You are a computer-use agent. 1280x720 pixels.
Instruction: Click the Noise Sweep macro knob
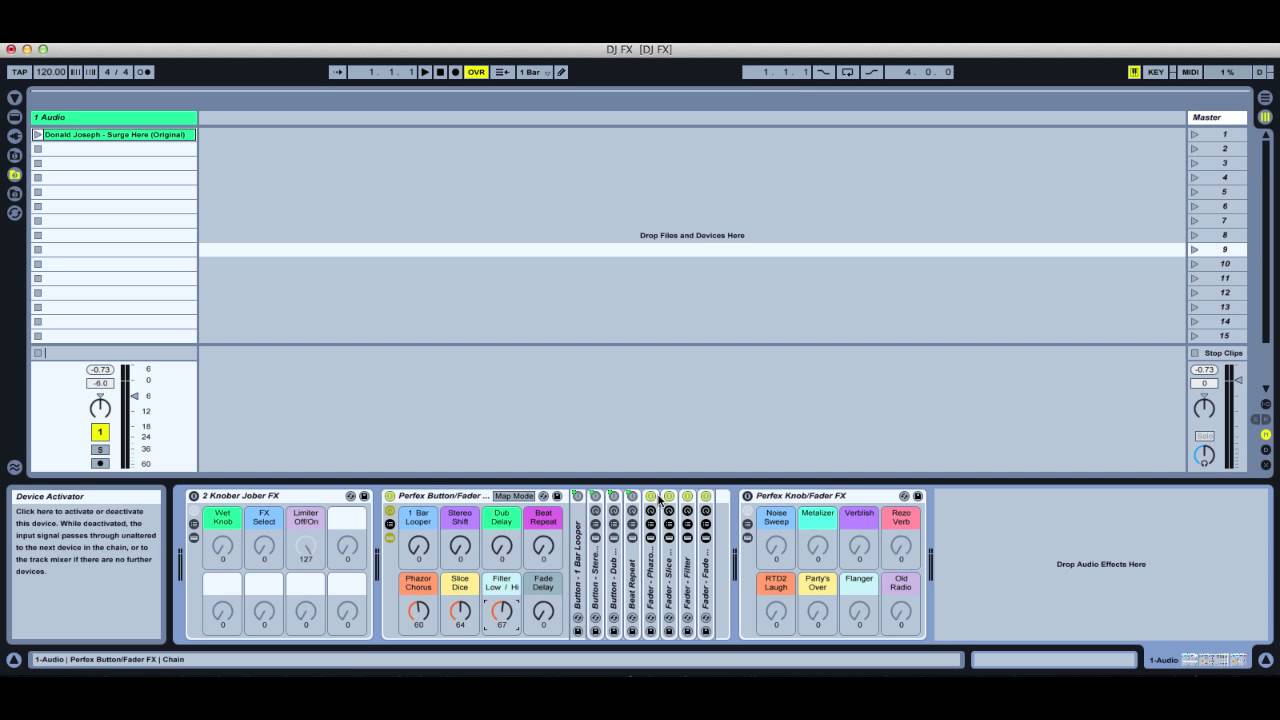pos(776,546)
